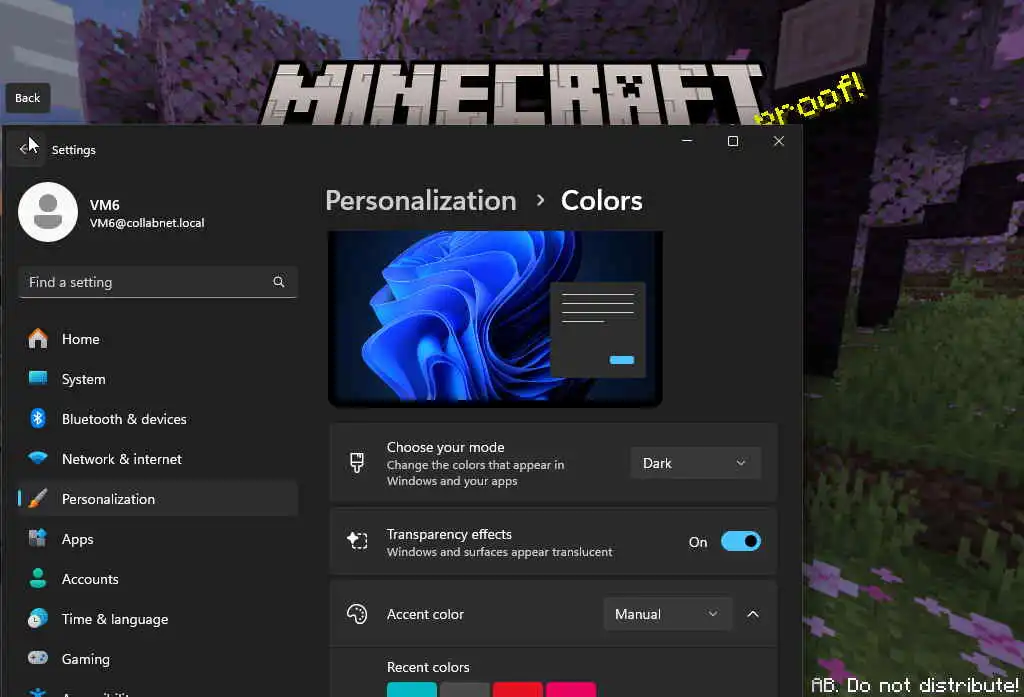Viewport: 1024px width, 697px height.
Task: Click the blue bloom theme preview image
Action: (x=495, y=319)
